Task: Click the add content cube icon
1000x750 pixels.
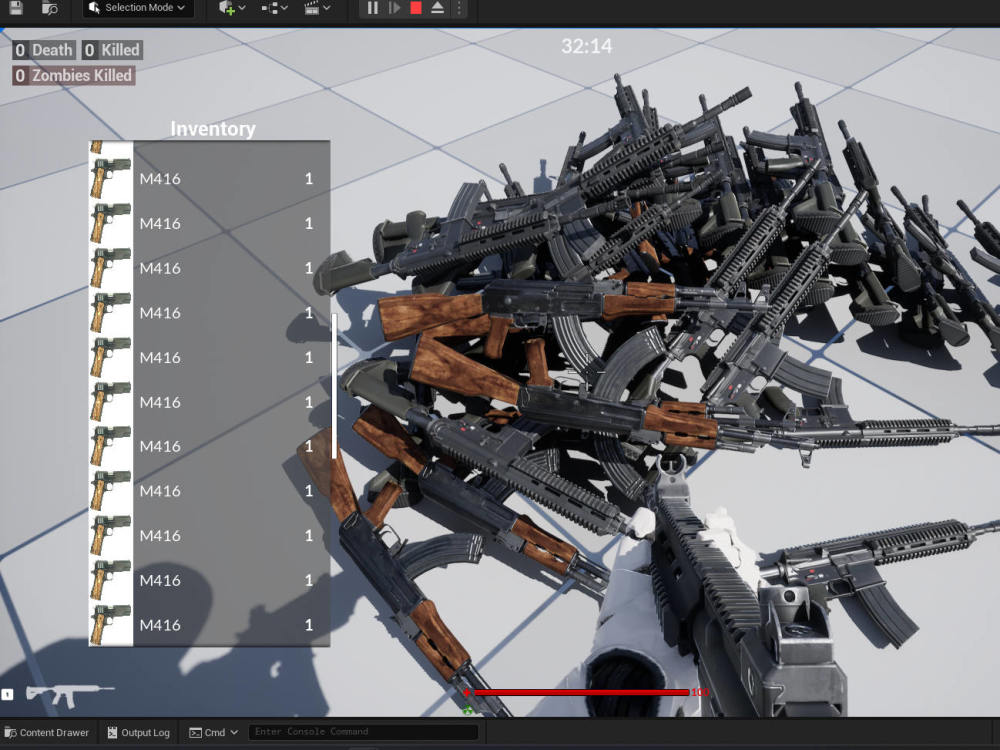Action: point(226,8)
